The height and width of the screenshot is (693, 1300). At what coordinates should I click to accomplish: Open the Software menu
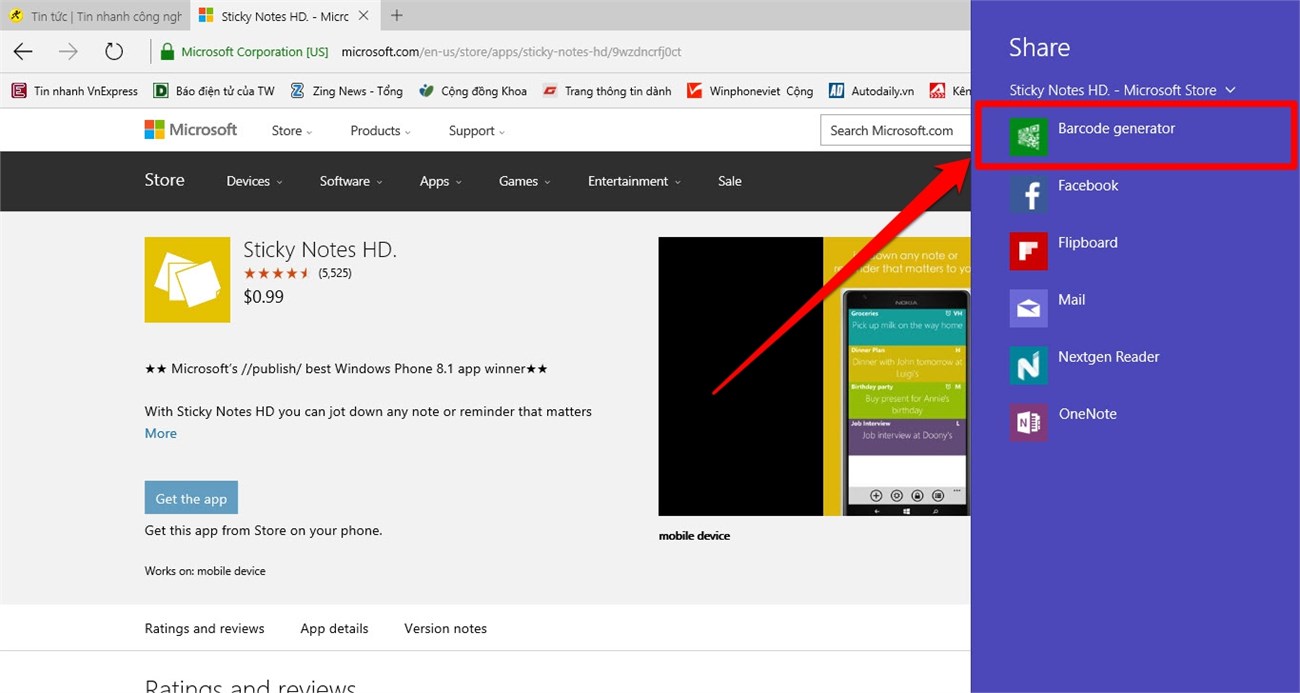click(x=350, y=181)
